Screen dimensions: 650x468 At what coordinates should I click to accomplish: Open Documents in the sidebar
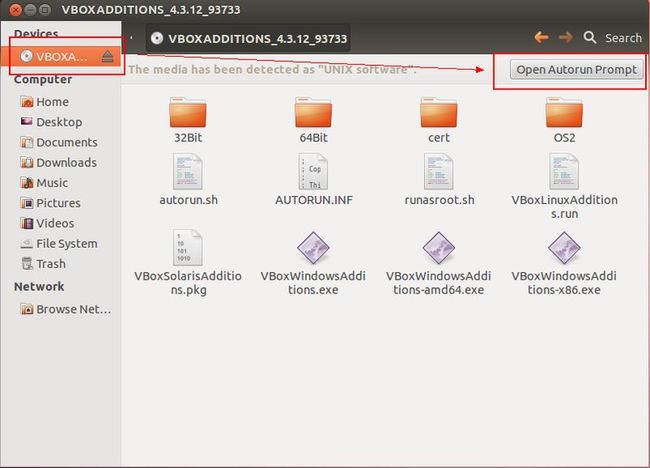61,142
